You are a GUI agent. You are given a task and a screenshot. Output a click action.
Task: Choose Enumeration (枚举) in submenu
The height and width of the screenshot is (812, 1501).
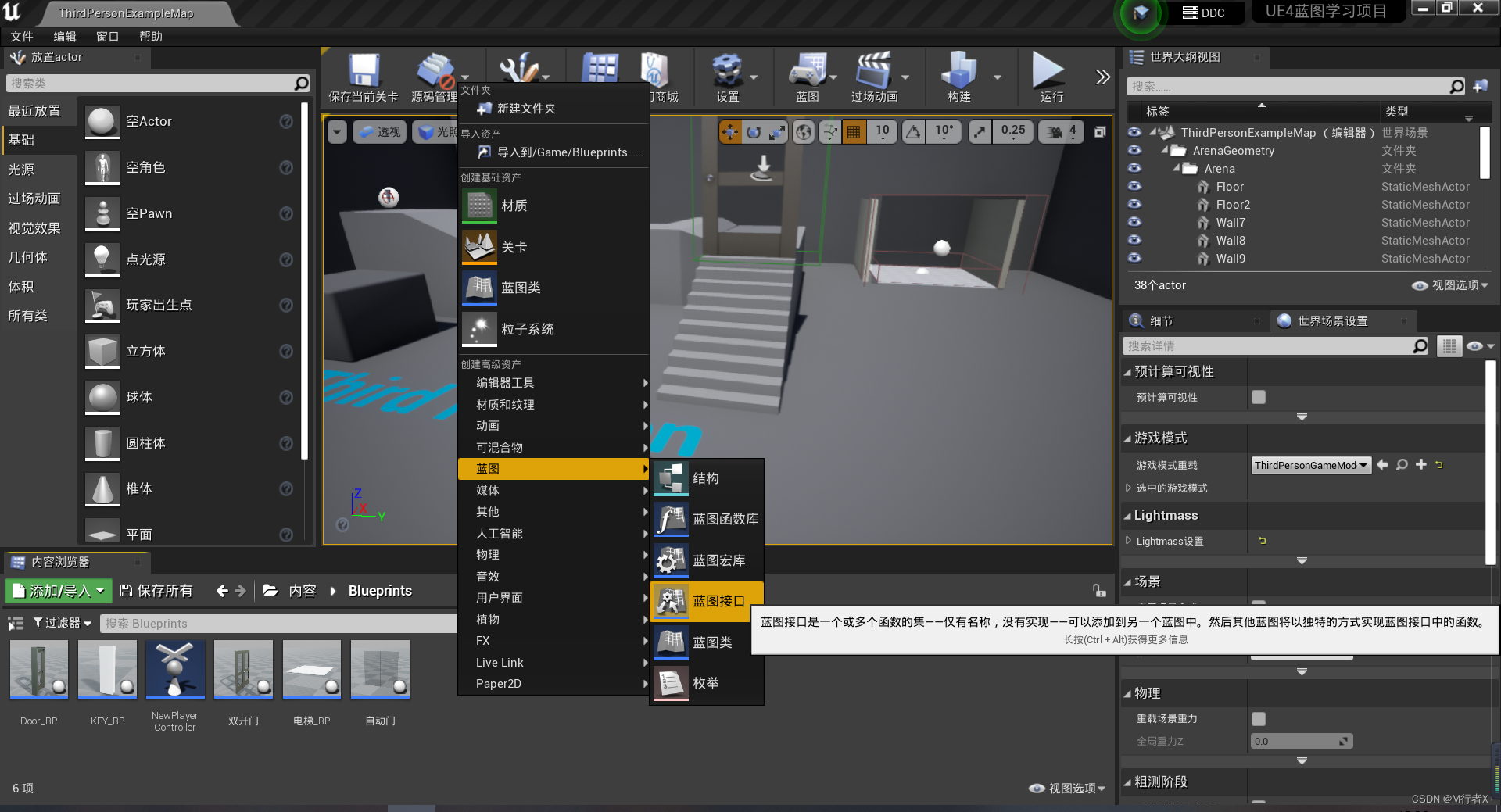[x=707, y=683]
